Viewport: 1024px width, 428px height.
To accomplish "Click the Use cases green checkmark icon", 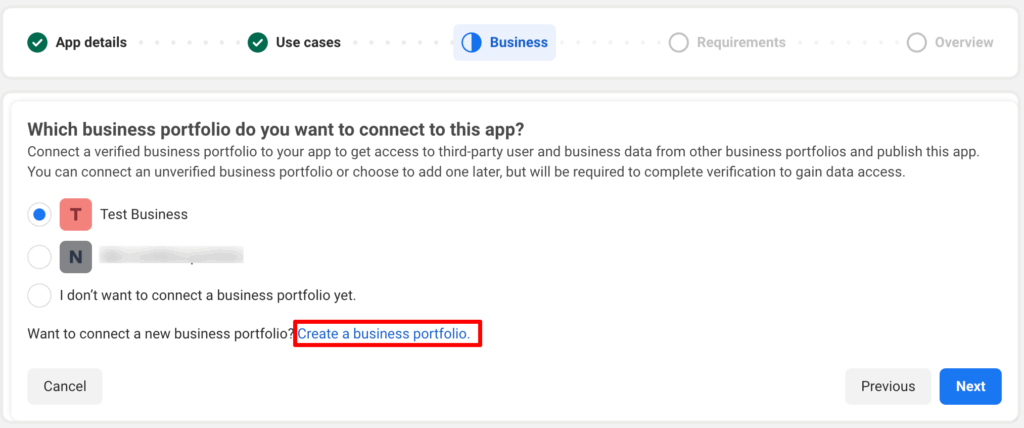I will click(258, 43).
